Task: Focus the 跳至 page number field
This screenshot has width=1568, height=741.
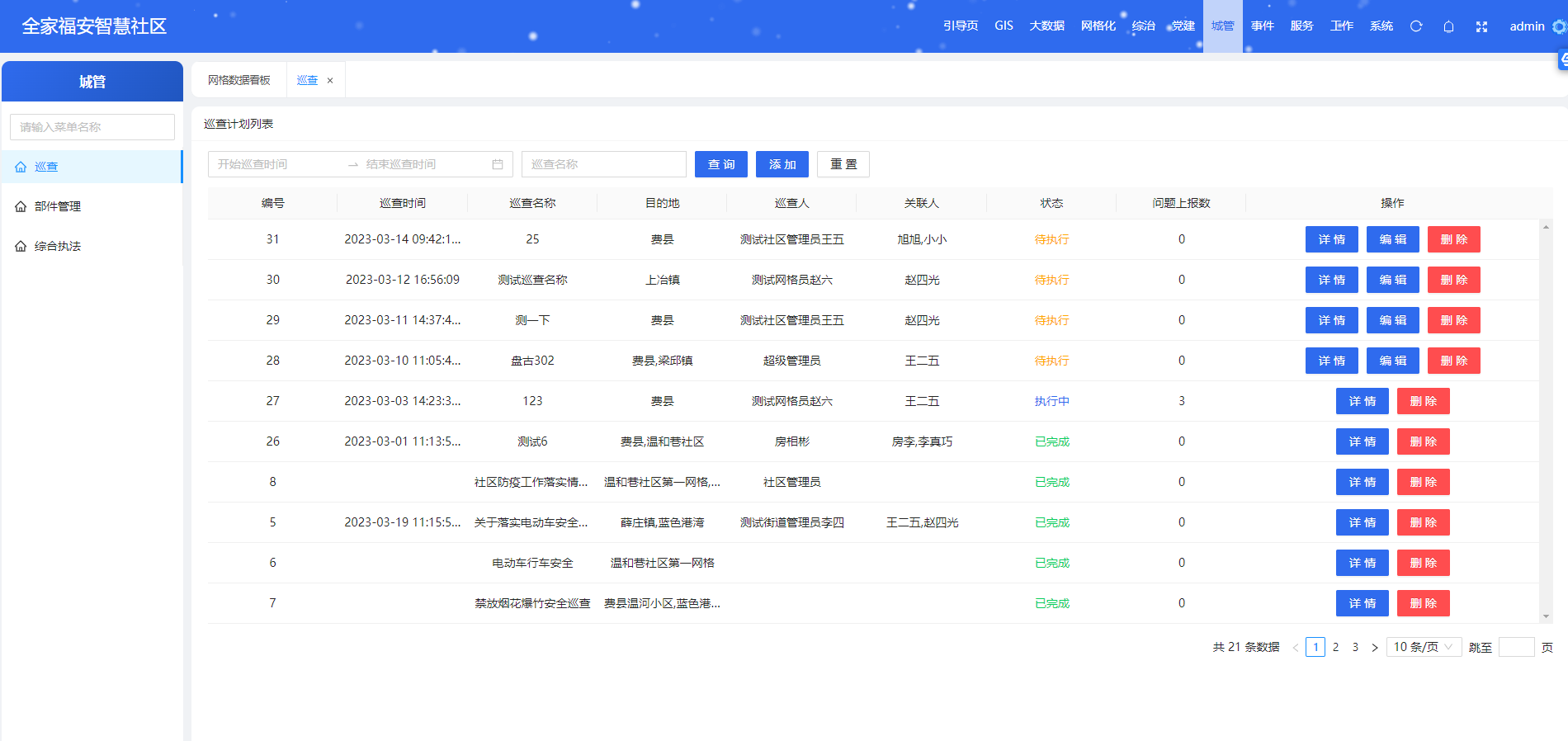Action: pyautogui.click(x=1516, y=647)
